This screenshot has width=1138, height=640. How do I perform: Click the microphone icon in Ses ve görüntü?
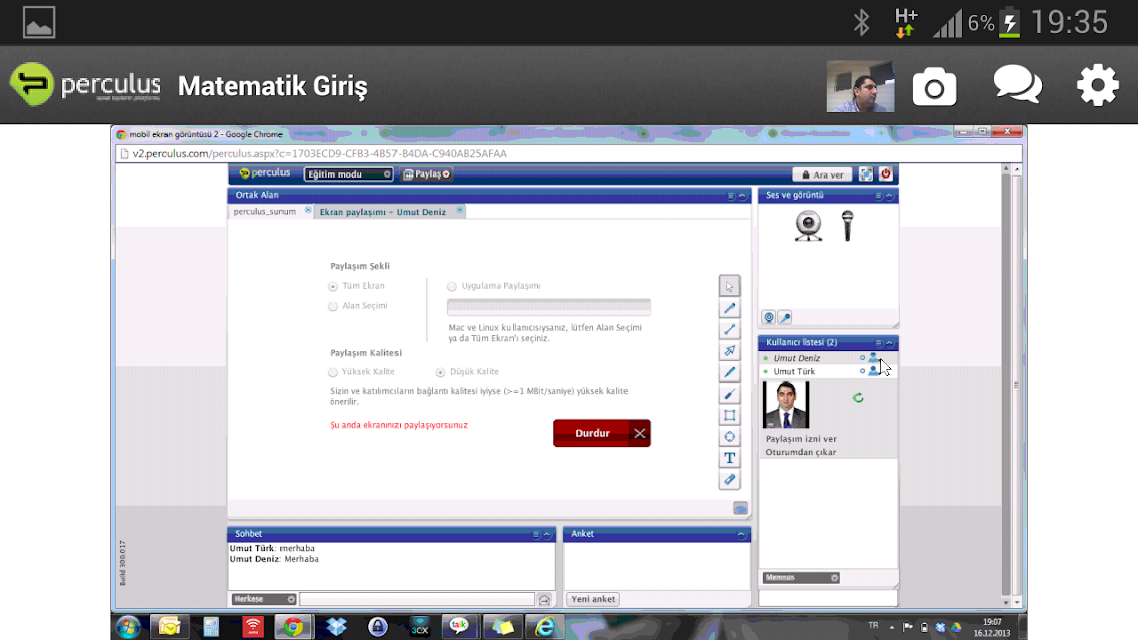tap(847, 226)
